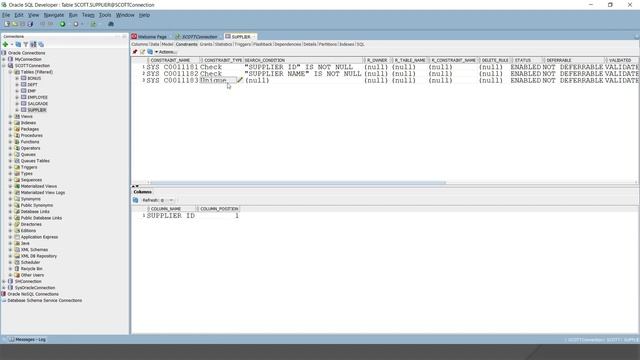Open the SQL sub-tab
The height and width of the screenshot is (360, 640).
click(360, 44)
